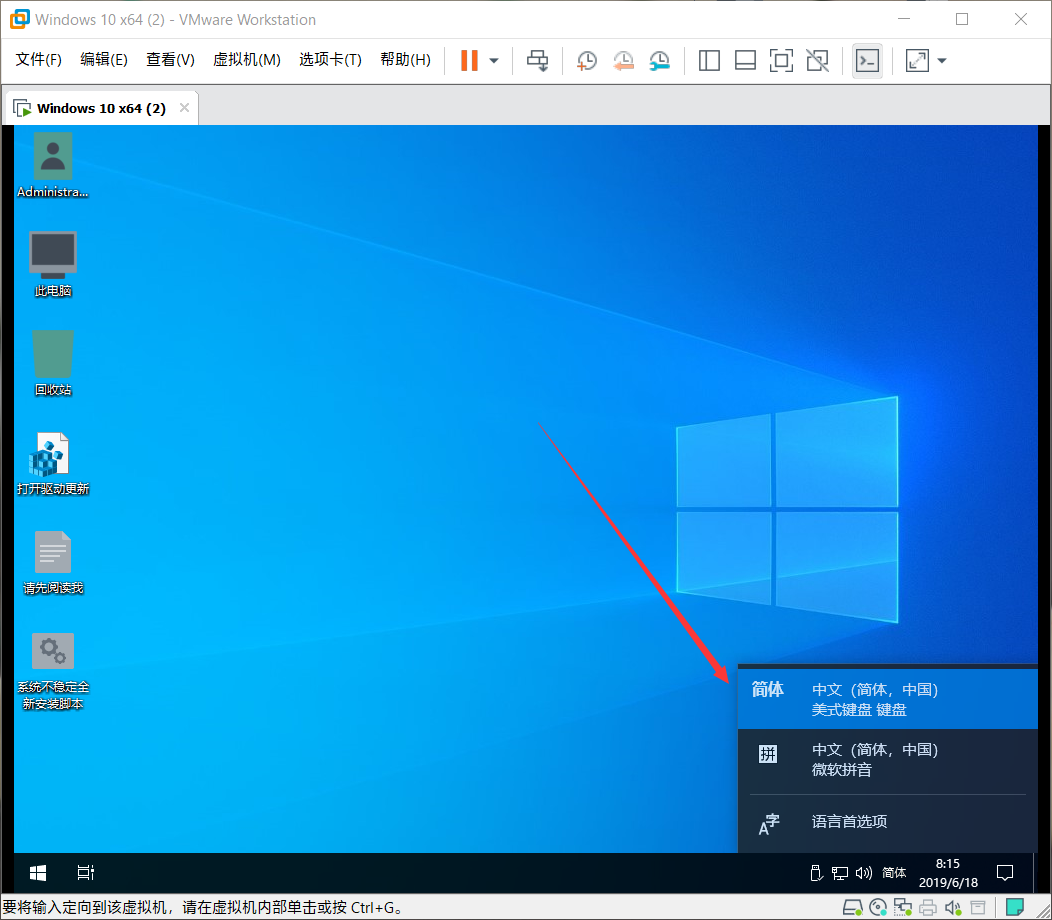Choose 美式键盘 input method entry
Viewport: 1052px width, 920px height.
click(x=888, y=699)
